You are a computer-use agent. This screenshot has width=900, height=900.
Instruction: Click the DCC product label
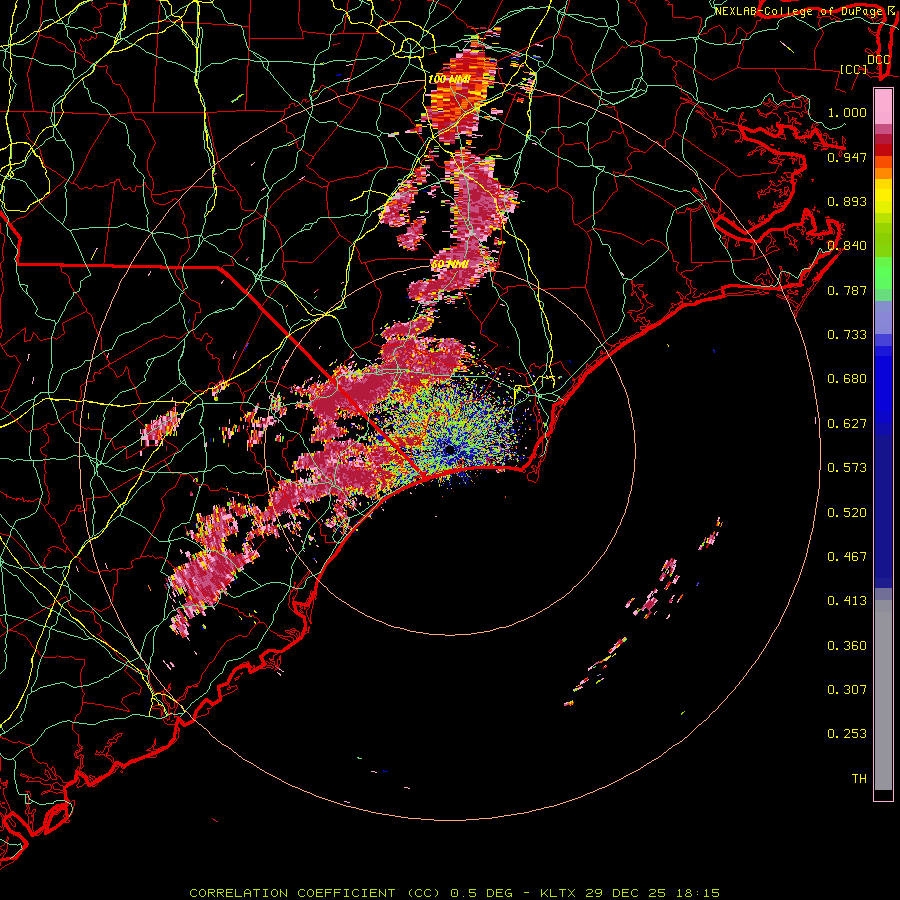coord(879,59)
